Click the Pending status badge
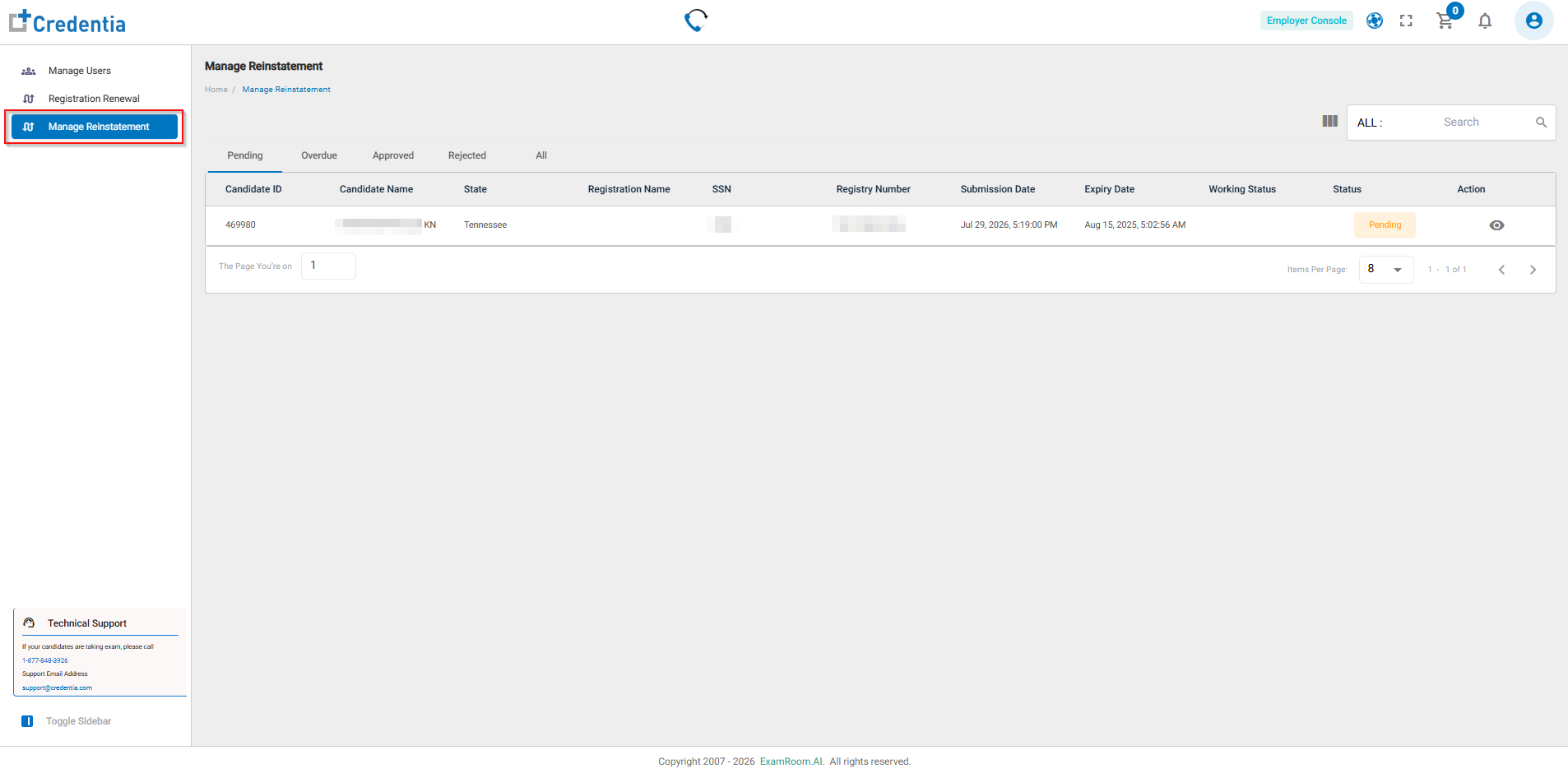The height and width of the screenshot is (773, 1568). point(1385,225)
